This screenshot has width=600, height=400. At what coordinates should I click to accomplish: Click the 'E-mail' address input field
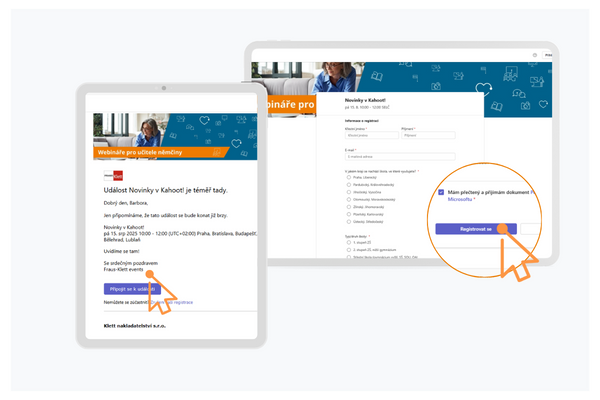399,156
